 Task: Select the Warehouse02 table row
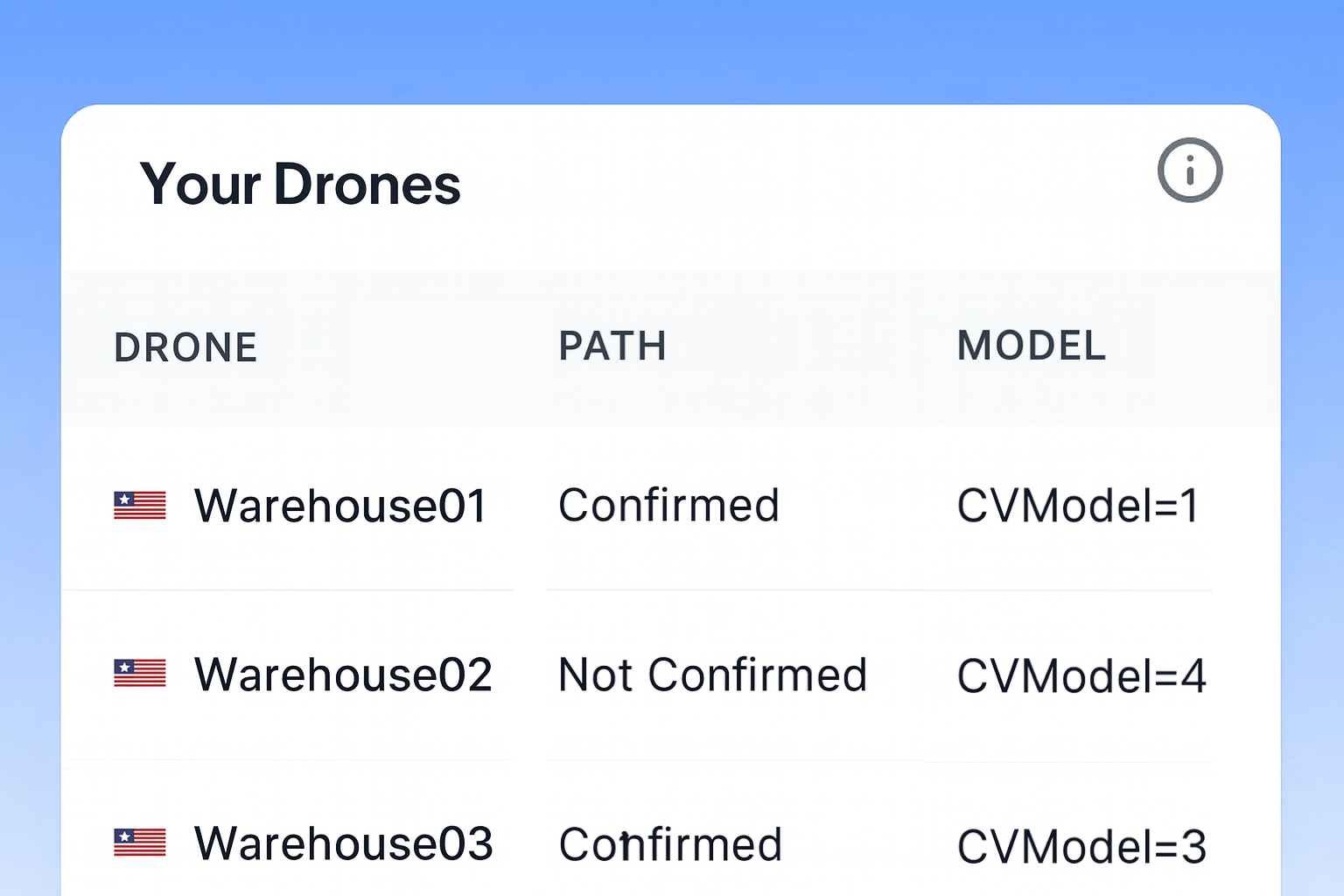click(x=671, y=675)
